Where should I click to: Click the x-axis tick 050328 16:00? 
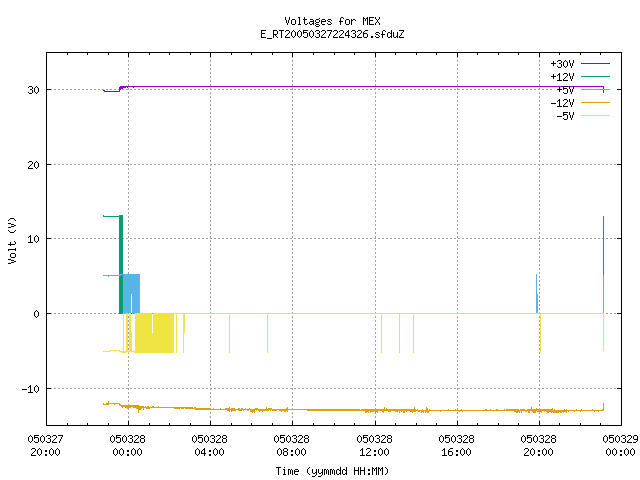click(456, 446)
